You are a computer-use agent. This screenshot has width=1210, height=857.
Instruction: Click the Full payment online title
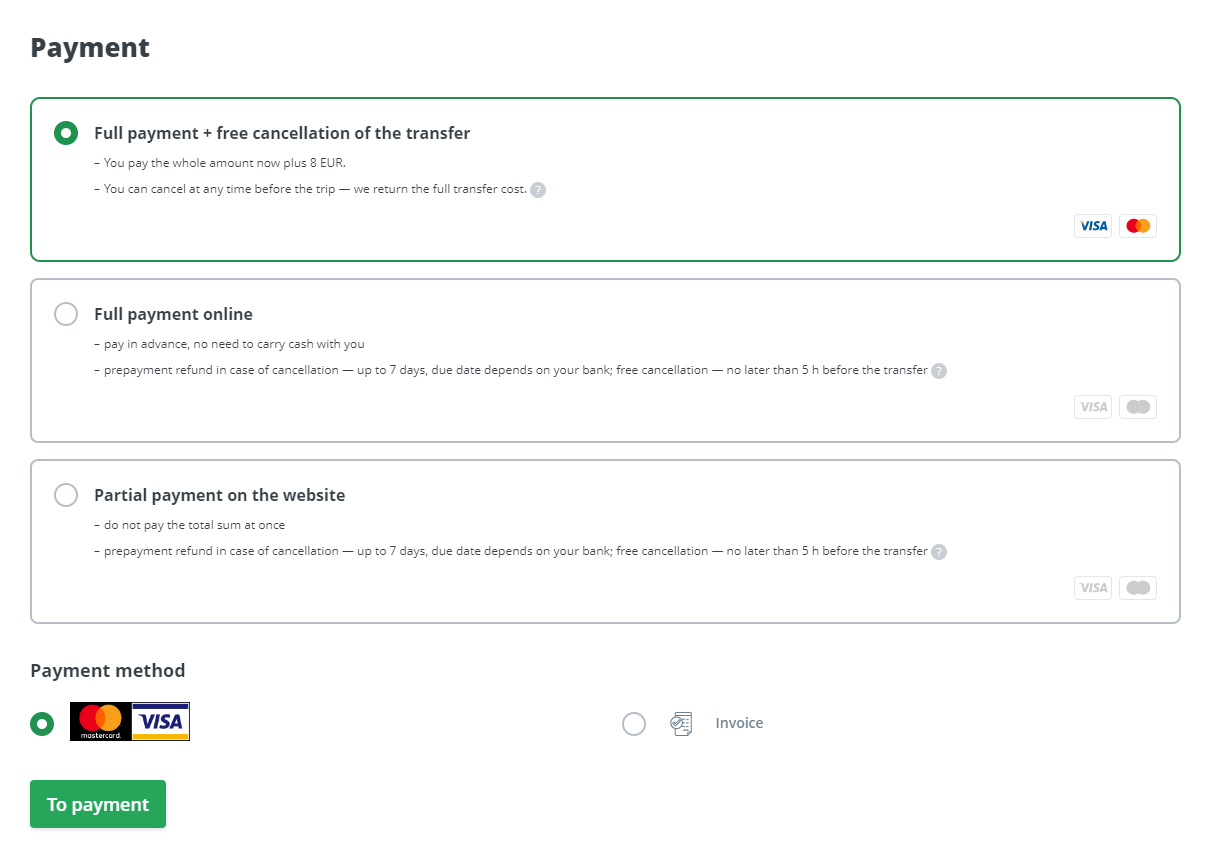click(173, 314)
